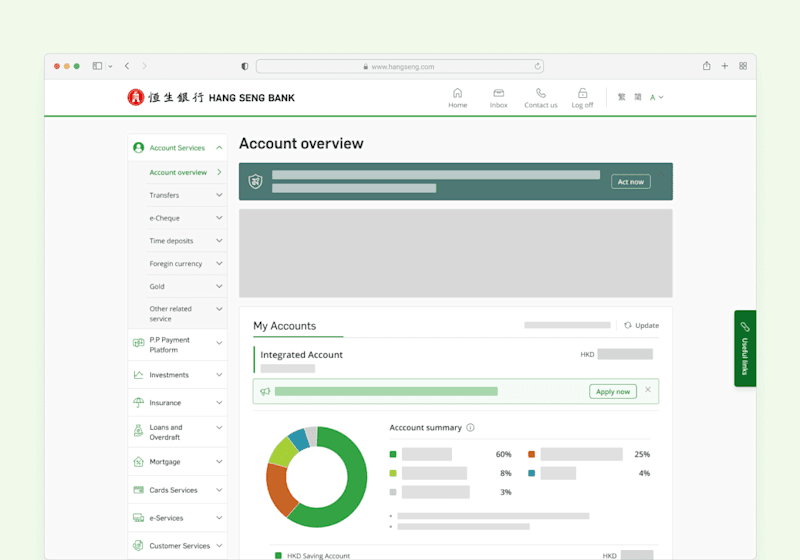Switch language to Simplified Chinese 簡
The height and width of the screenshot is (560, 800).
638,97
